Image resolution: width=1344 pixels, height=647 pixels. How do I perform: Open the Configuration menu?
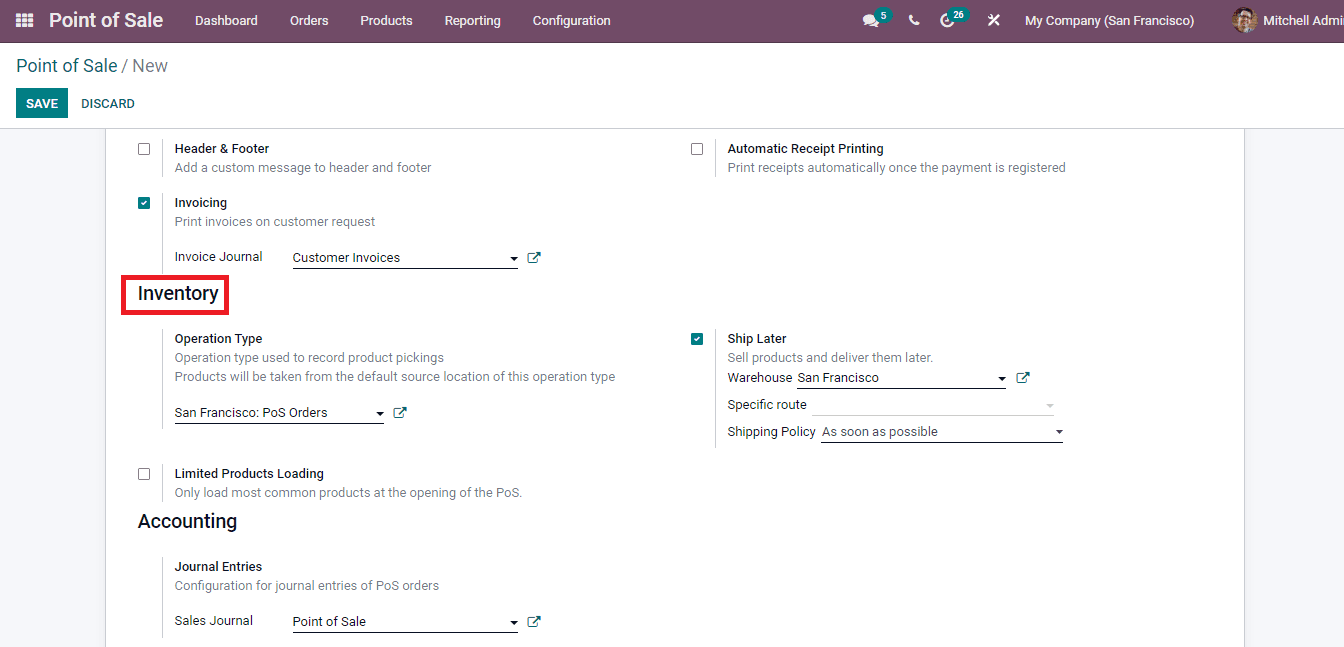click(x=571, y=20)
